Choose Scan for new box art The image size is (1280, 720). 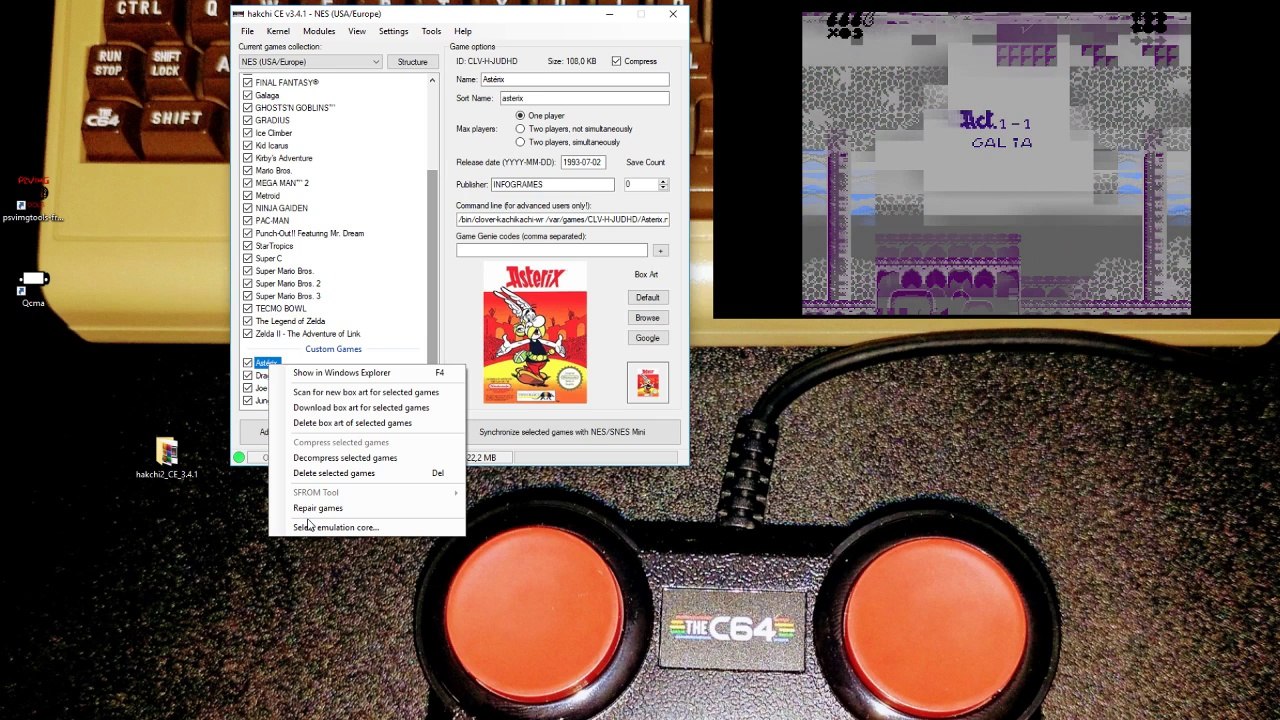(x=367, y=392)
